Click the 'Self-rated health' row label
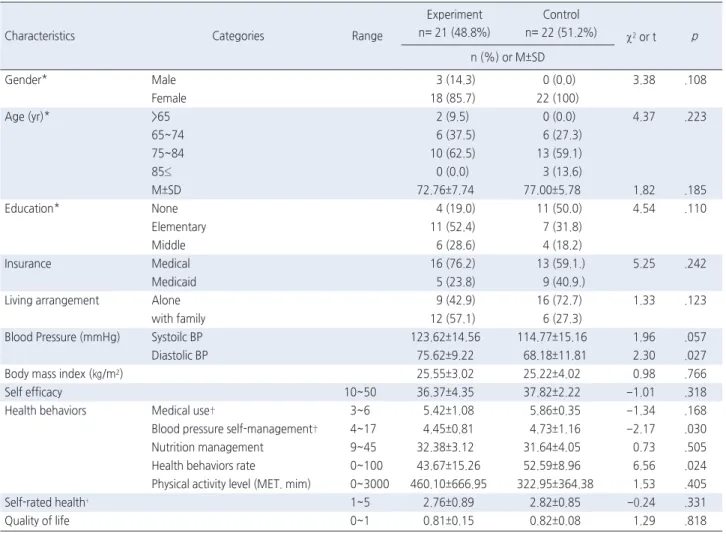The height and width of the screenshot is (536, 726). point(45,502)
